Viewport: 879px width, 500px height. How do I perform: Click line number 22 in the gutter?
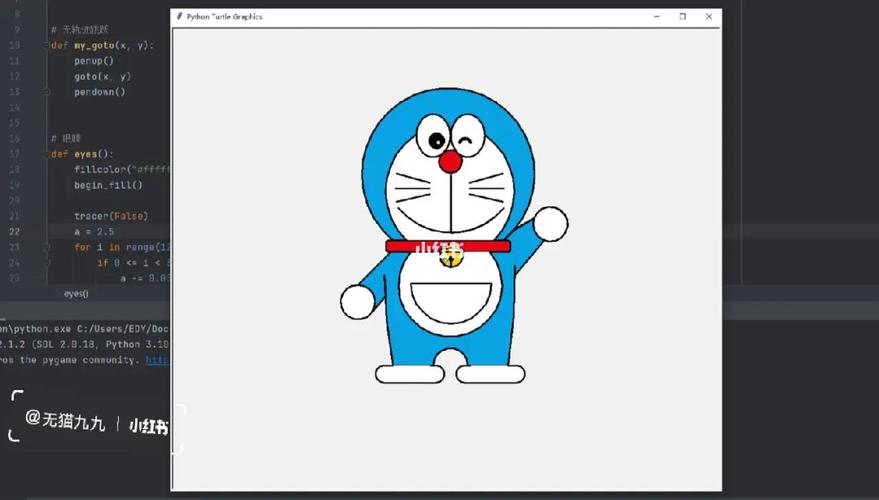(15, 232)
